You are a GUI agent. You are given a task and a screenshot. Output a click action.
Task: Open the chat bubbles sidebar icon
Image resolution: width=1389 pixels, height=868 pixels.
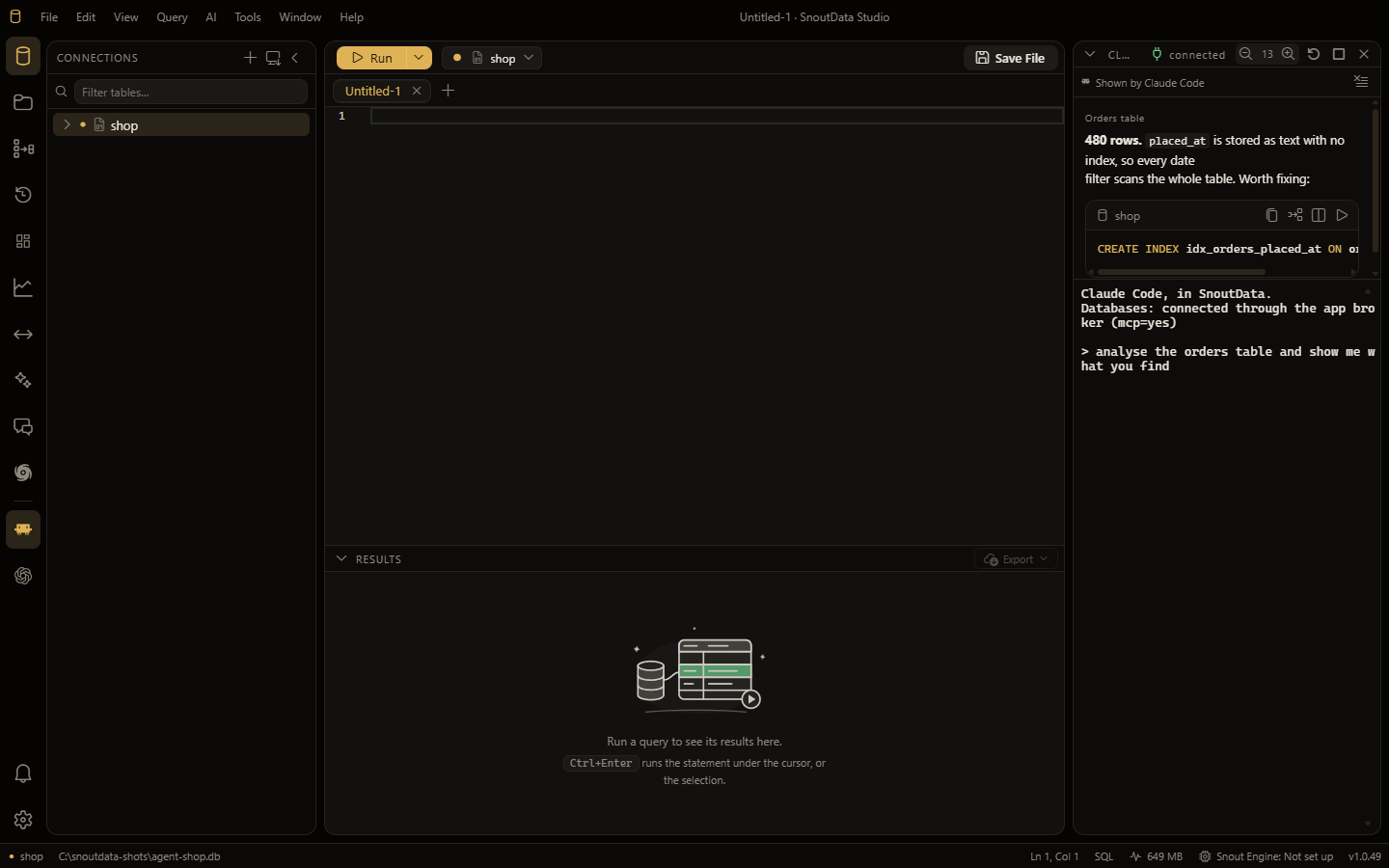click(23, 426)
